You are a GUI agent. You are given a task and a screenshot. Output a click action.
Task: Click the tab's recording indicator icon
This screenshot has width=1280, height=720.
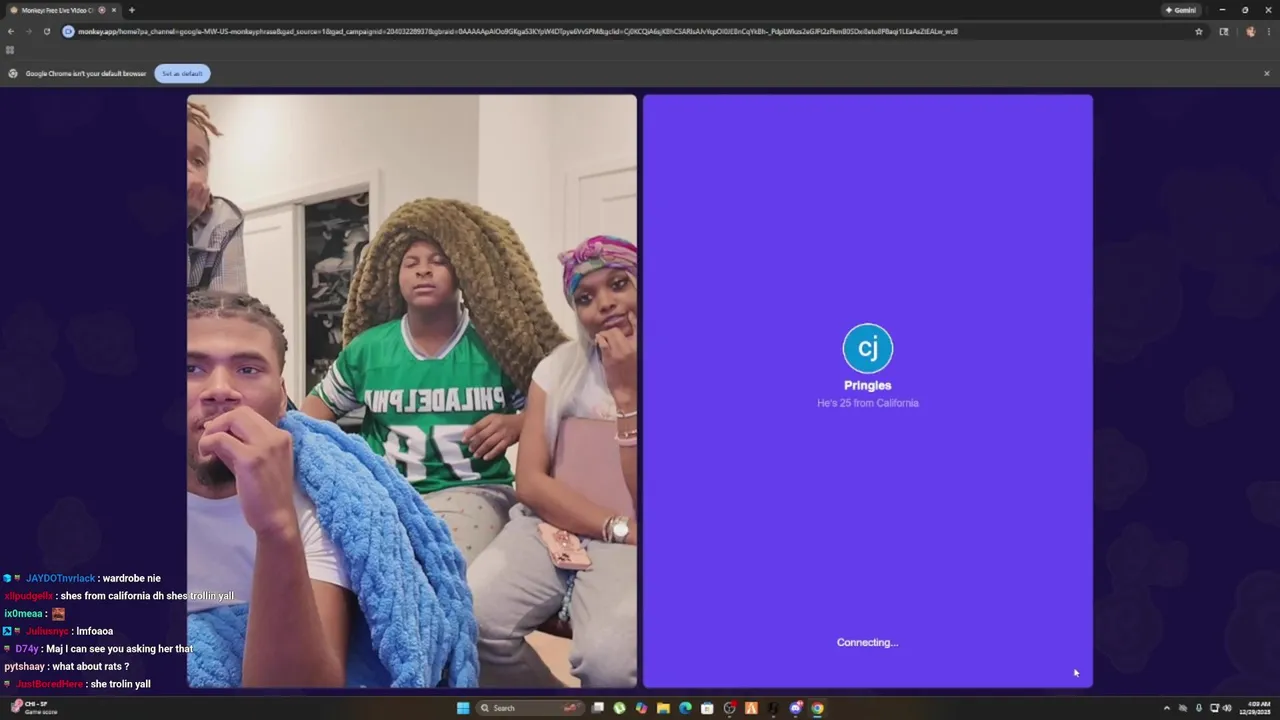pyautogui.click(x=102, y=10)
